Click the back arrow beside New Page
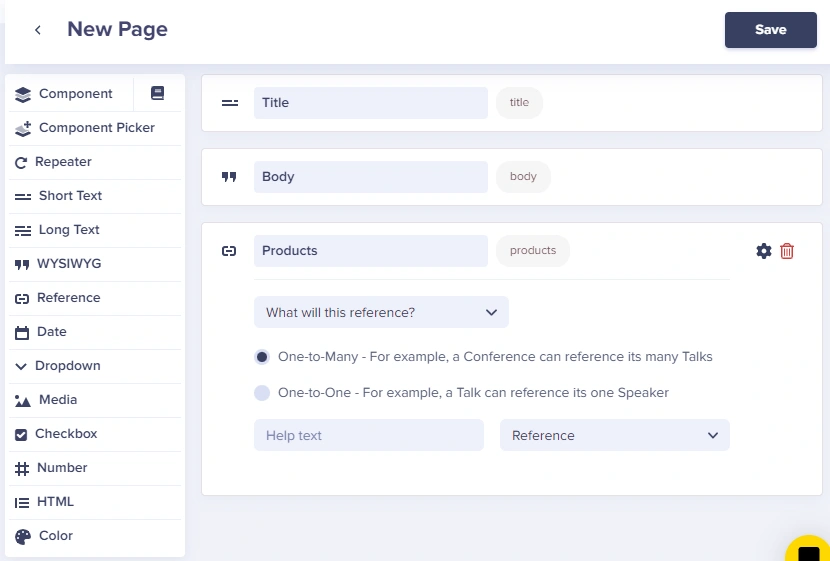Image resolution: width=830 pixels, height=561 pixels. point(38,30)
